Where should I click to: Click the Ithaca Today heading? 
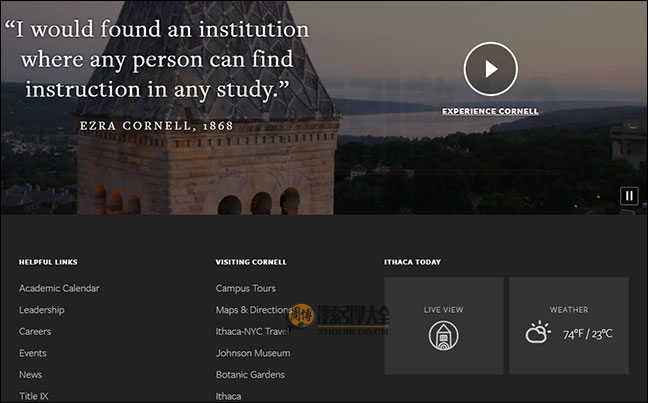pyautogui.click(x=412, y=262)
